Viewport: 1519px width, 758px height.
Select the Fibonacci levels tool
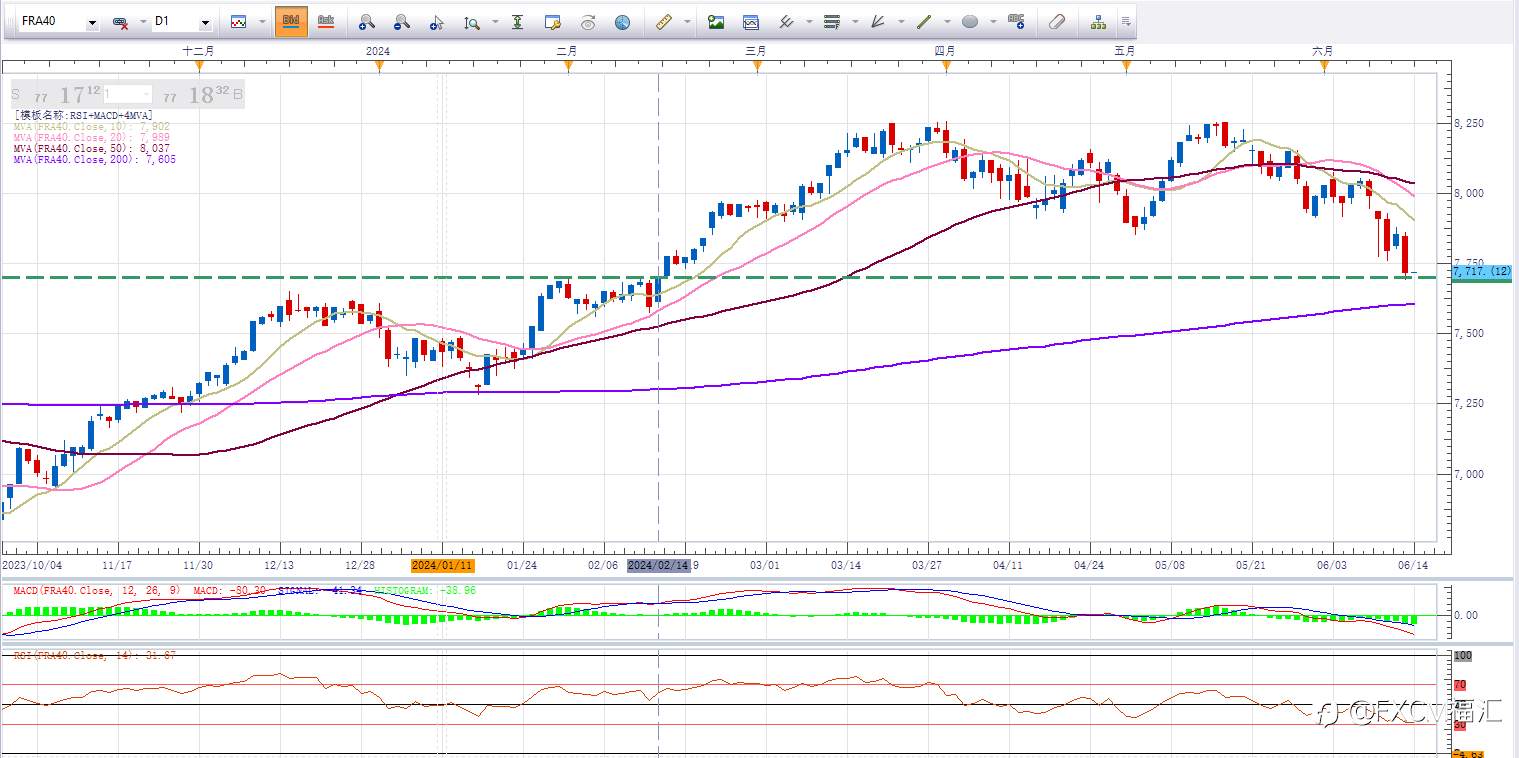[832, 22]
